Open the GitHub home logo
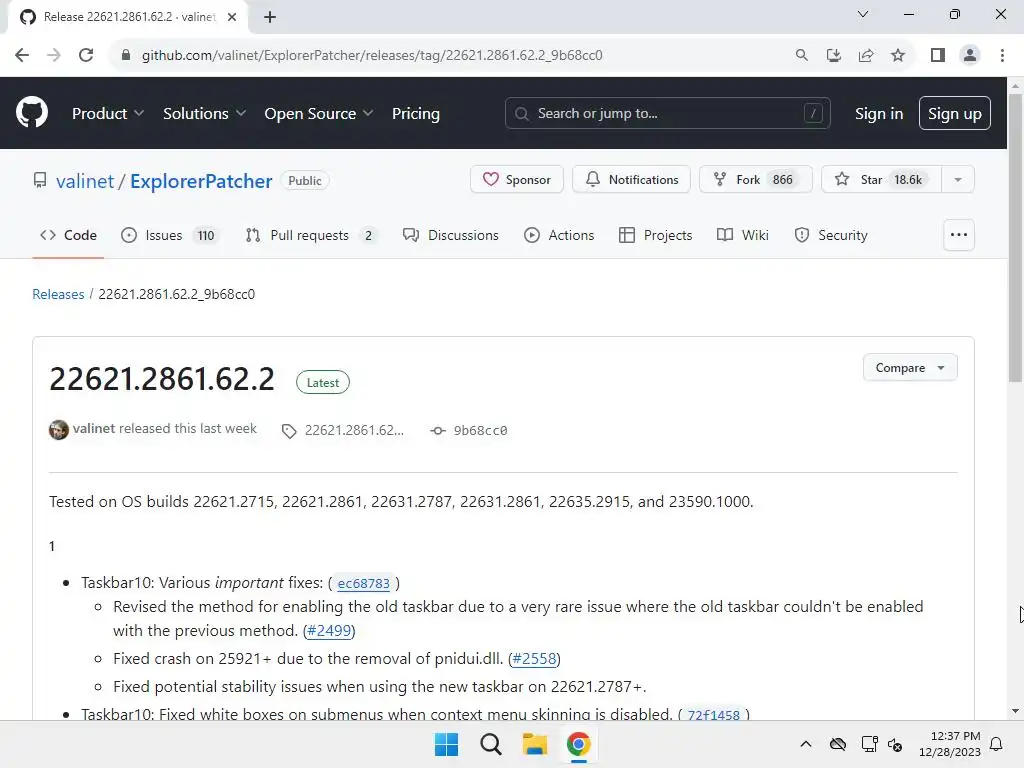Viewport: 1024px width, 768px height. click(x=31, y=112)
